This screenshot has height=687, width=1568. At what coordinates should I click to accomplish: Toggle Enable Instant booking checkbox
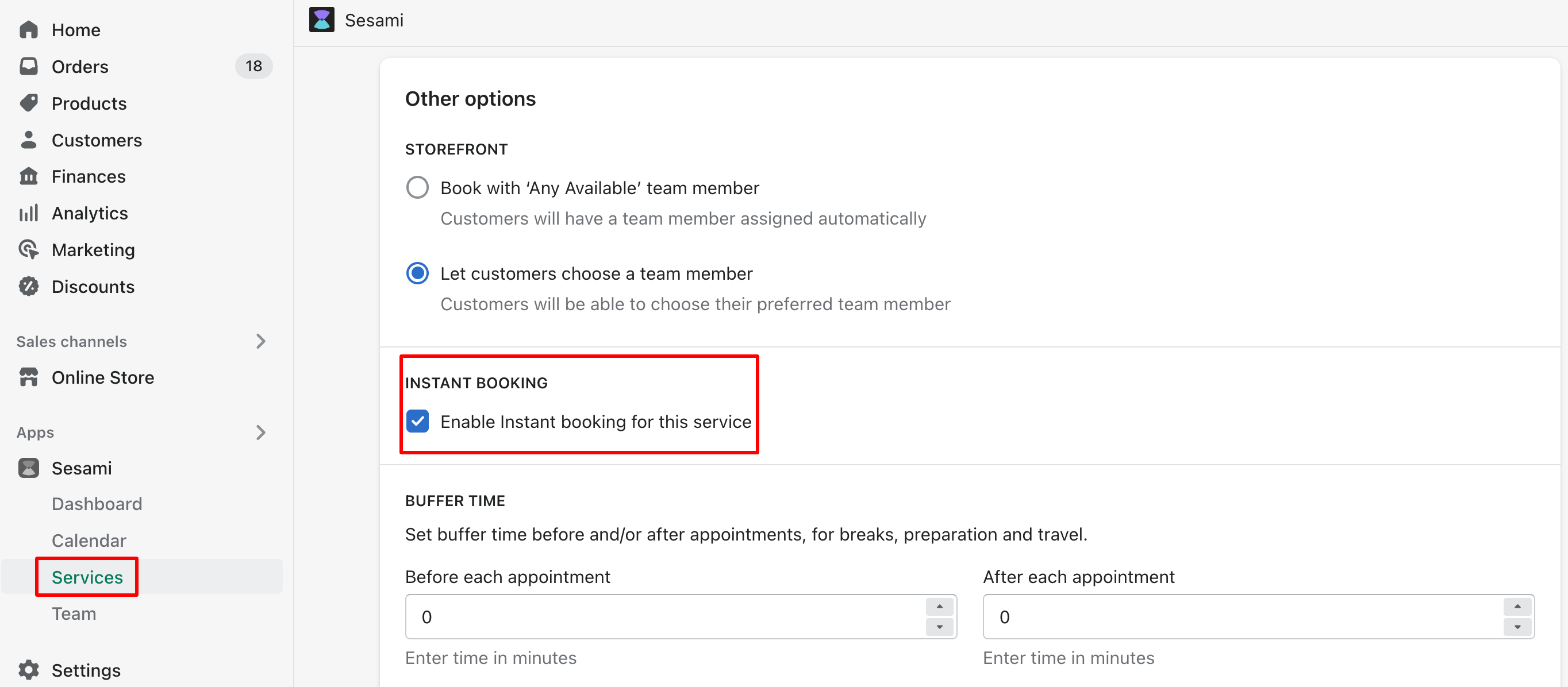coord(417,421)
